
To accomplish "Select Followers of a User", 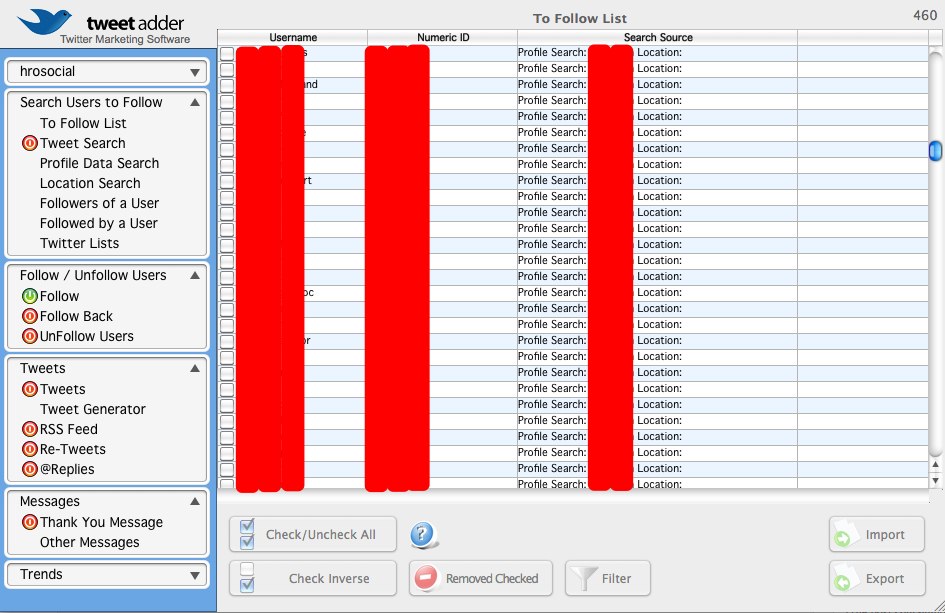I will coord(99,203).
